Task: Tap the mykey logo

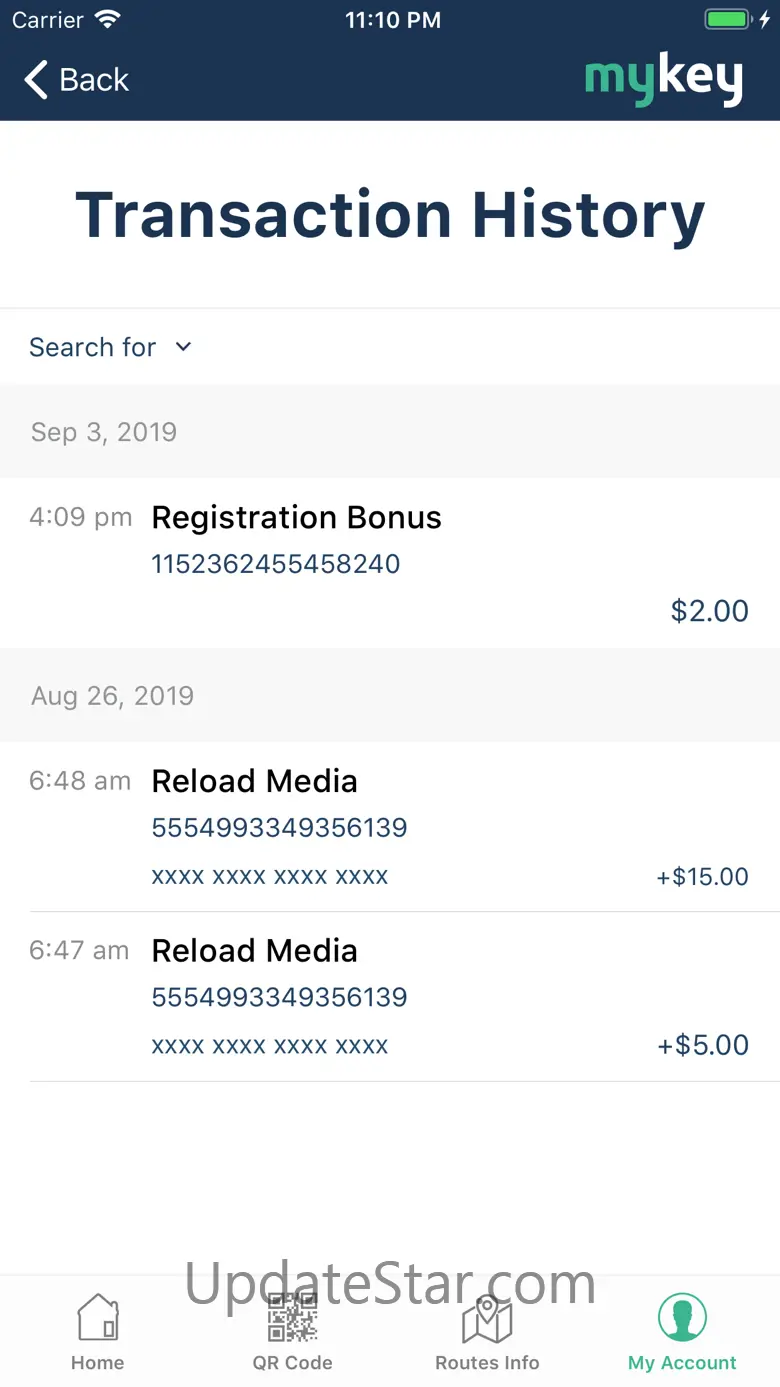Action: point(663,80)
